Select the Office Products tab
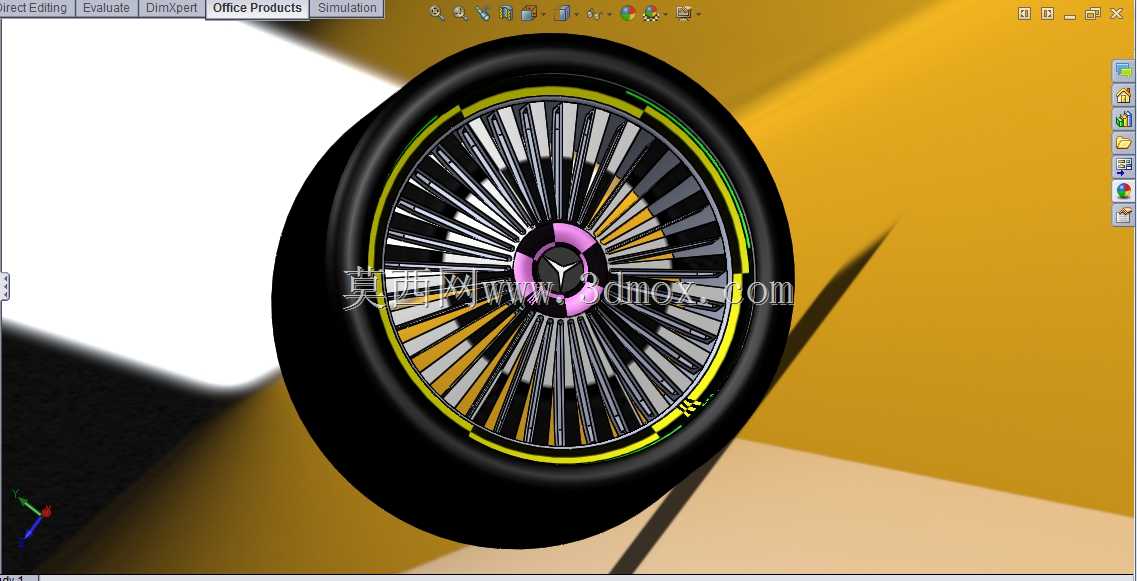This screenshot has width=1137, height=581. tap(257, 9)
